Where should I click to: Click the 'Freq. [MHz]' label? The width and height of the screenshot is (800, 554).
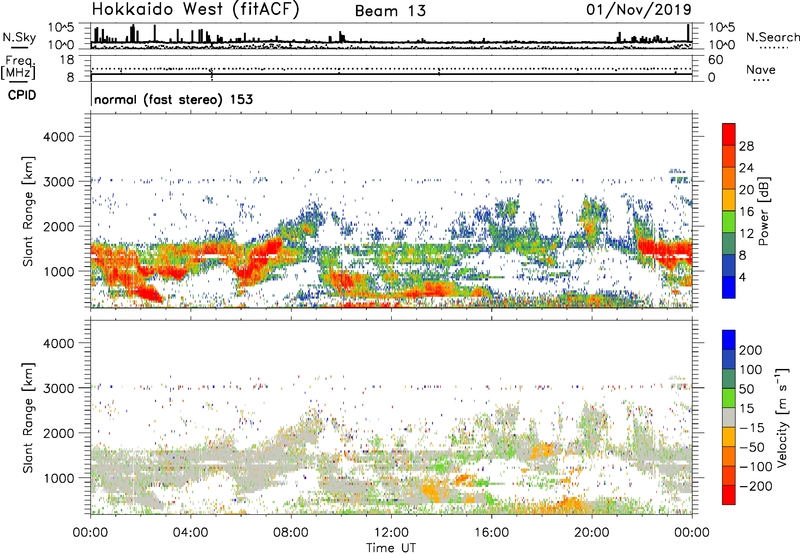pyautogui.click(x=18, y=68)
